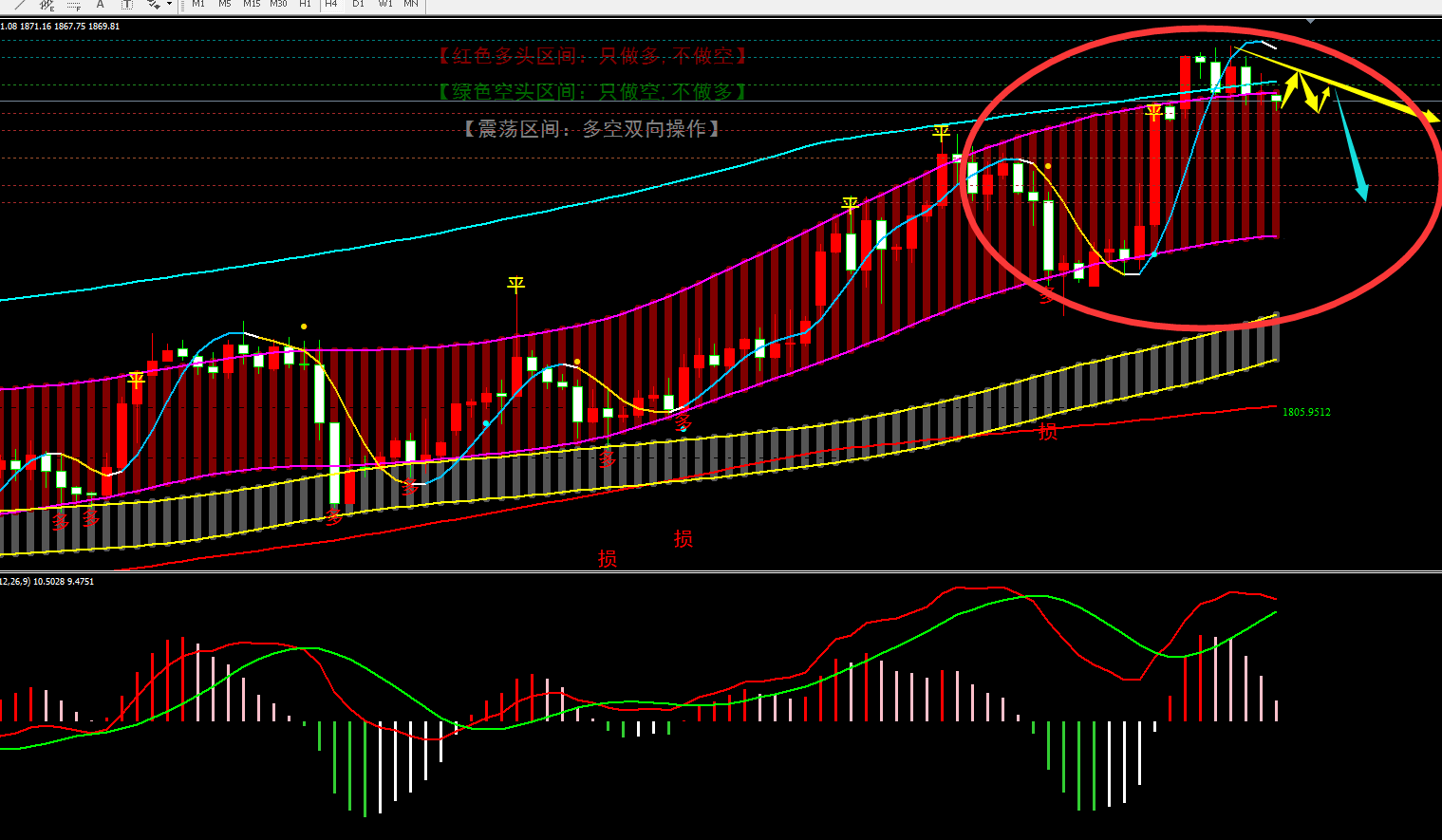Set the timeframe to M15
Image resolution: width=1442 pixels, height=840 pixels.
[x=252, y=5]
